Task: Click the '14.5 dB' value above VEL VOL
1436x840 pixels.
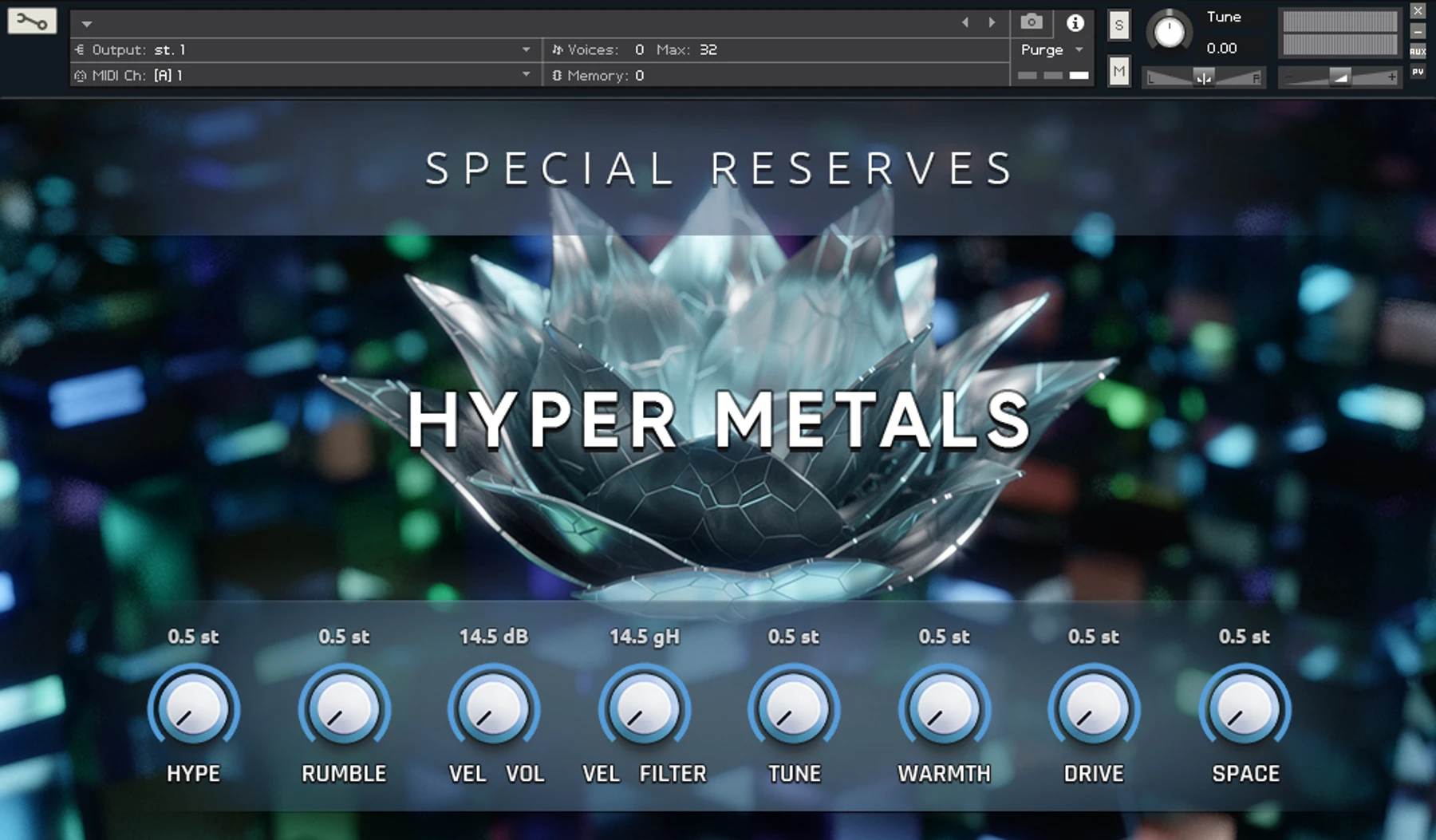Action: coord(494,637)
